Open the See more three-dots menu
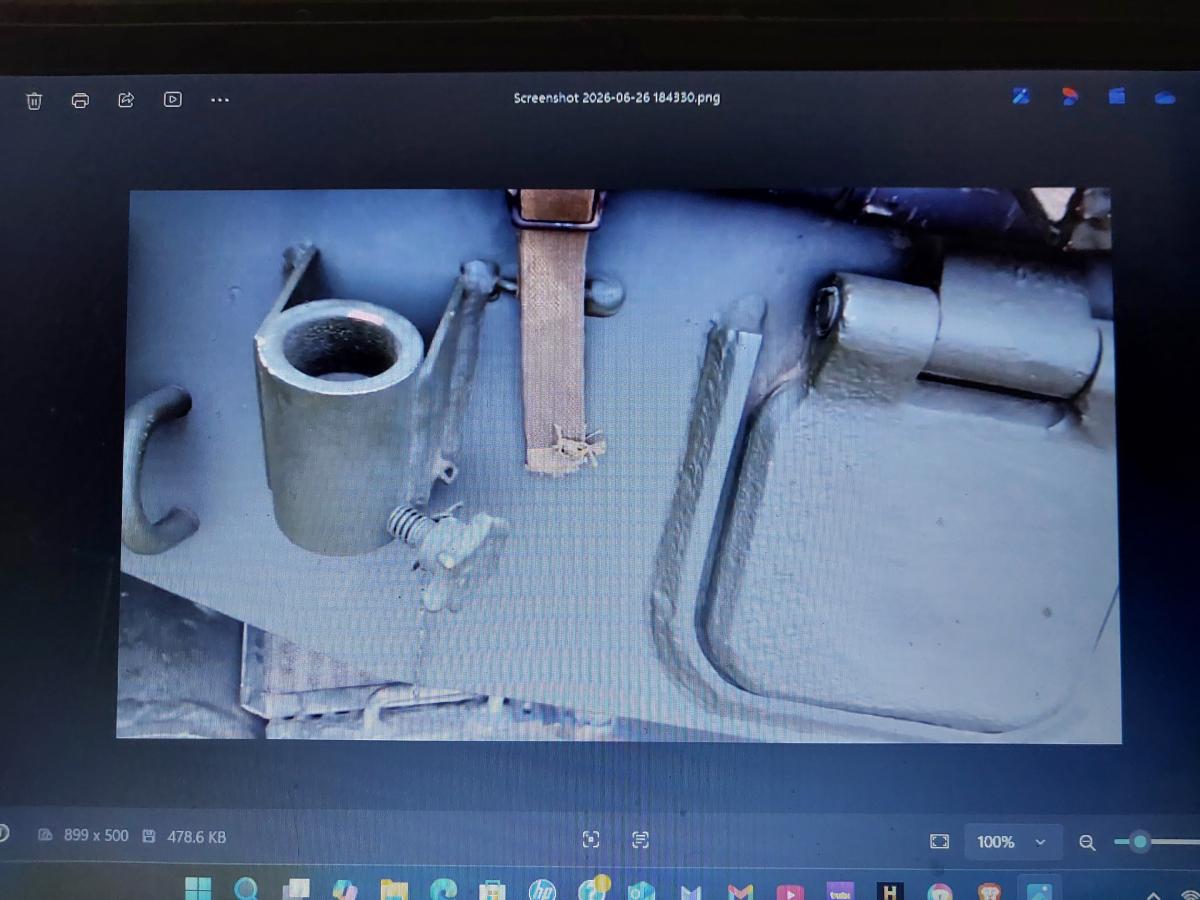 coord(220,100)
